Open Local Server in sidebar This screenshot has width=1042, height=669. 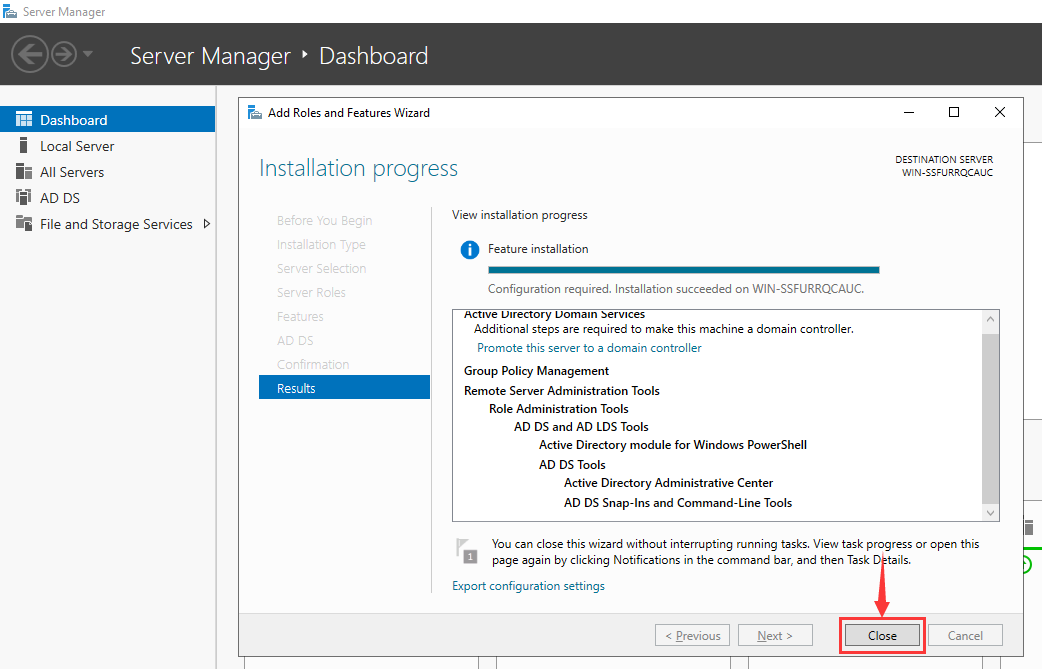coord(77,146)
